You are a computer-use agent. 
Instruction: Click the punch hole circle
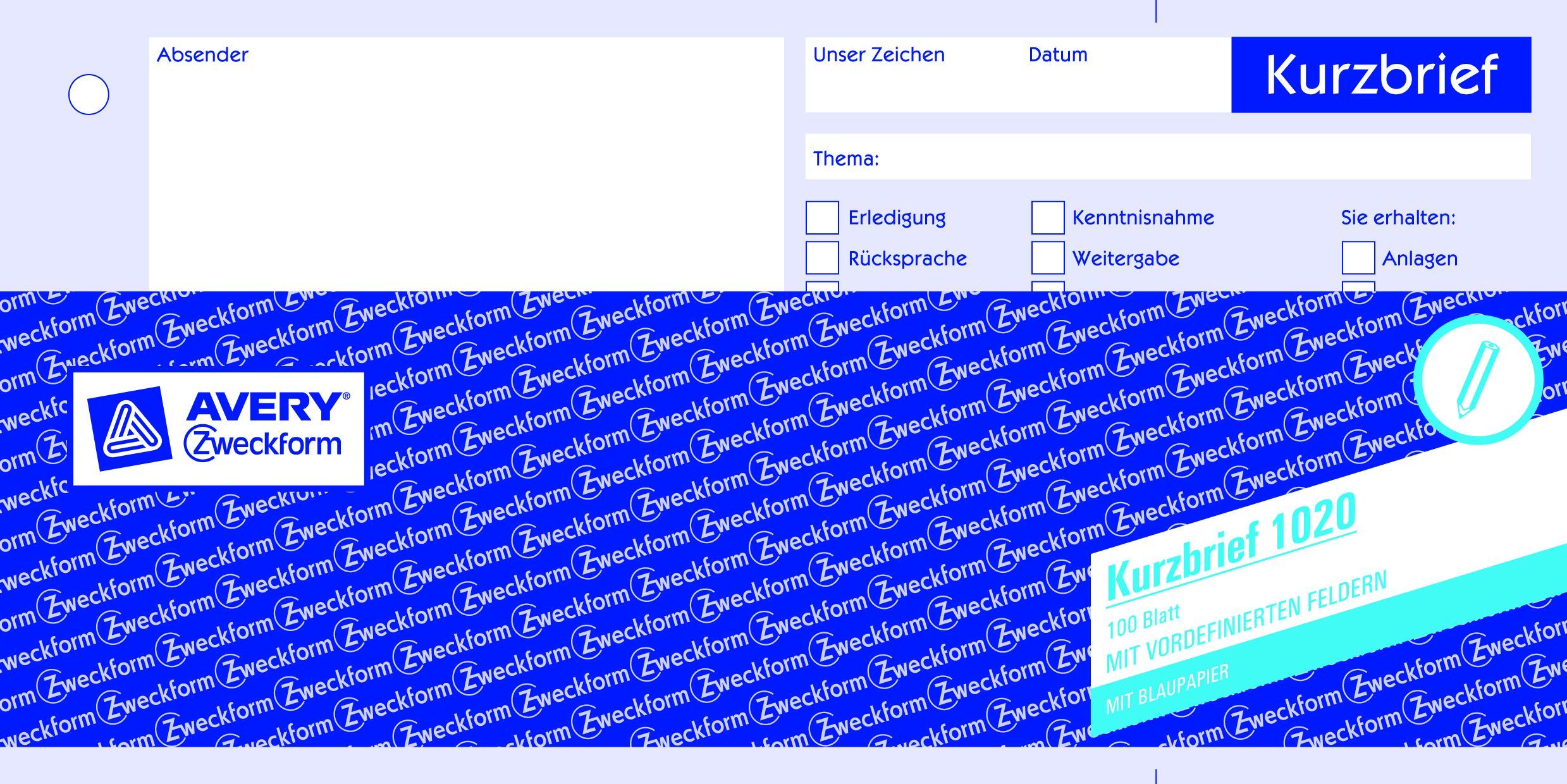coord(89,95)
